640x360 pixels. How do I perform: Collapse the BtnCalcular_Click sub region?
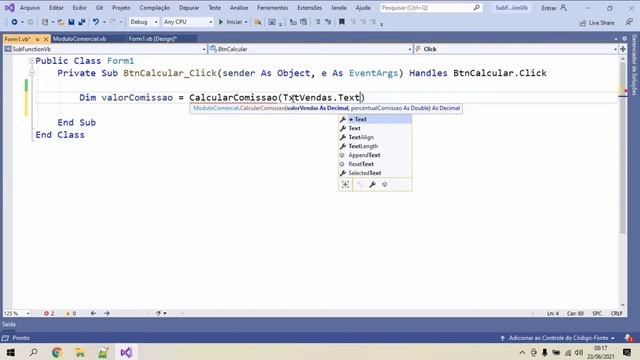pos(31,73)
